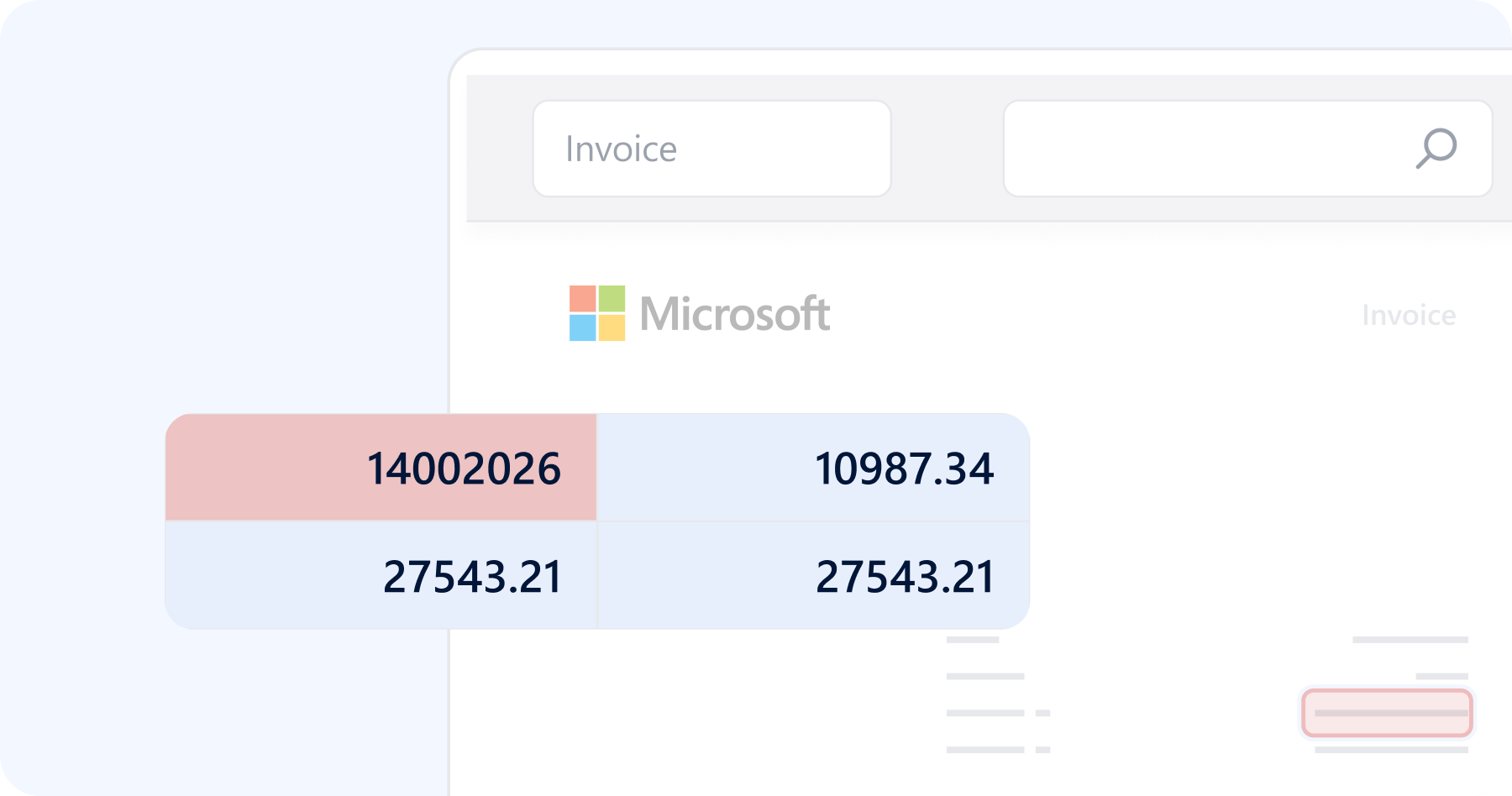The width and height of the screenshot is (1512, 796).
Task: Click the red highlighted box on invoice
Action: click(x=1386, y=713)
